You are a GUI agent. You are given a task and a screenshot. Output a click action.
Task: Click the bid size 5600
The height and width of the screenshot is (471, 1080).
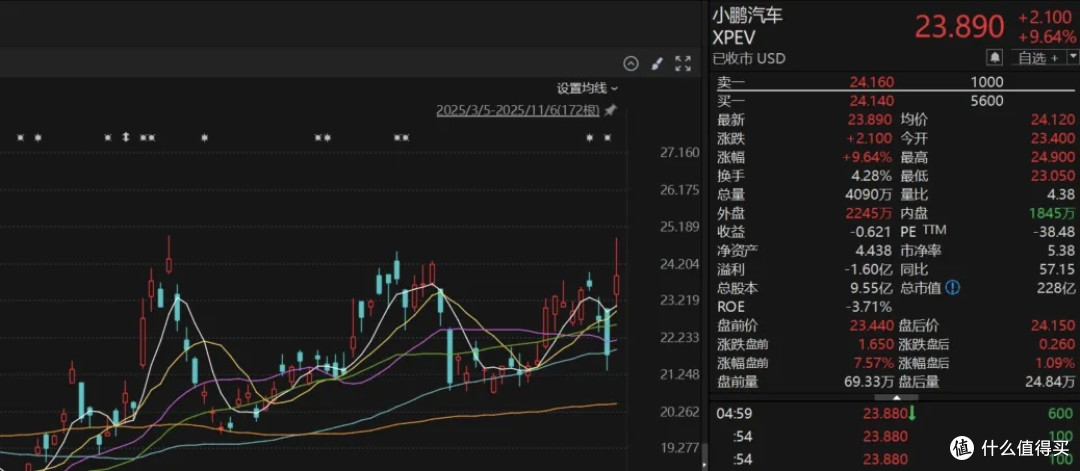click(x=986, y=101)
